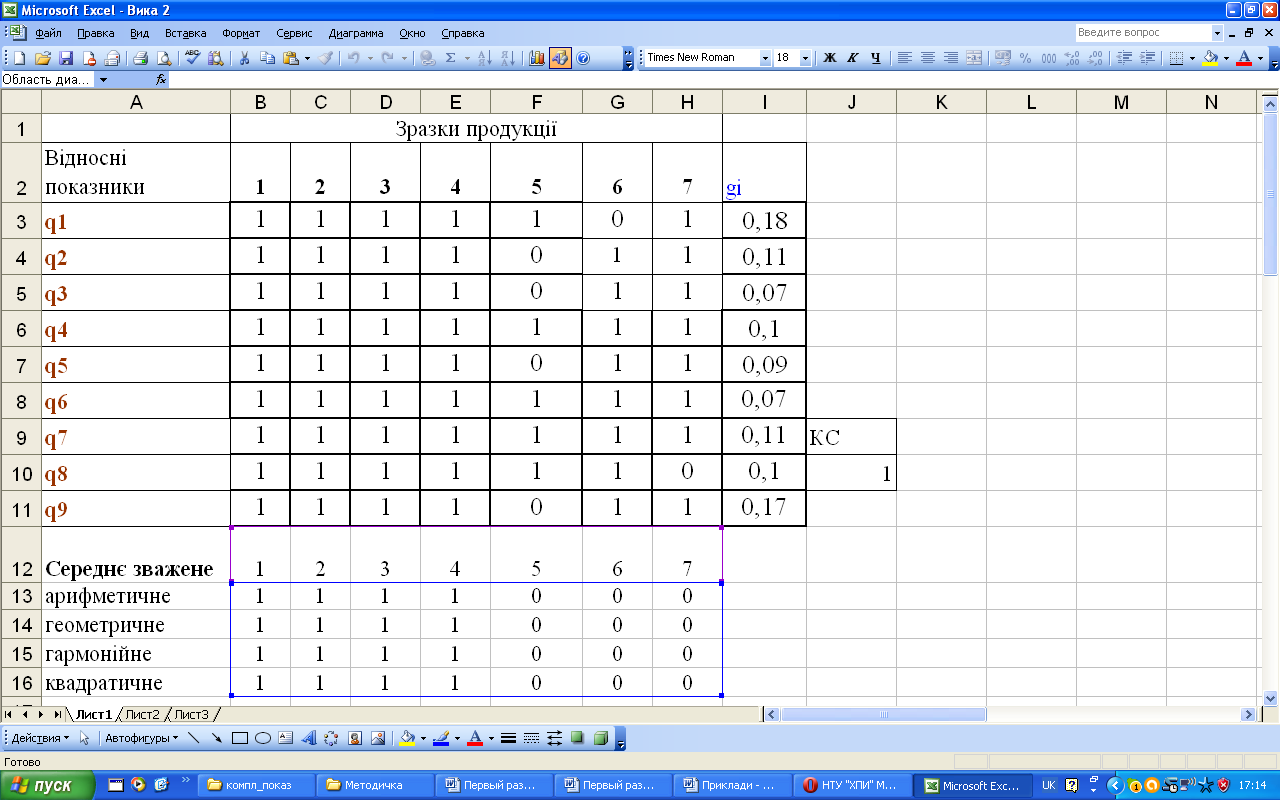The width and height of the screenshot is (1280, 800).
Task: Open Print Preview from the magnifier page icon
Action: point(164,58)
